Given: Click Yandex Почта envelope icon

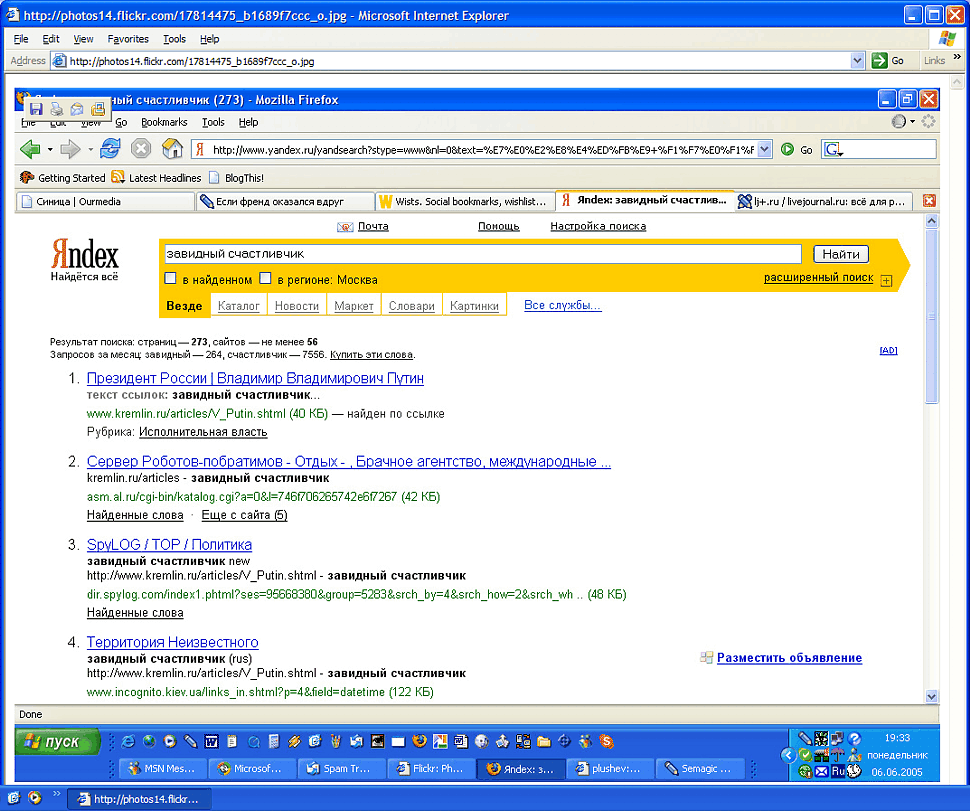Looking at the screenshot, I should [x=345, y=227].
